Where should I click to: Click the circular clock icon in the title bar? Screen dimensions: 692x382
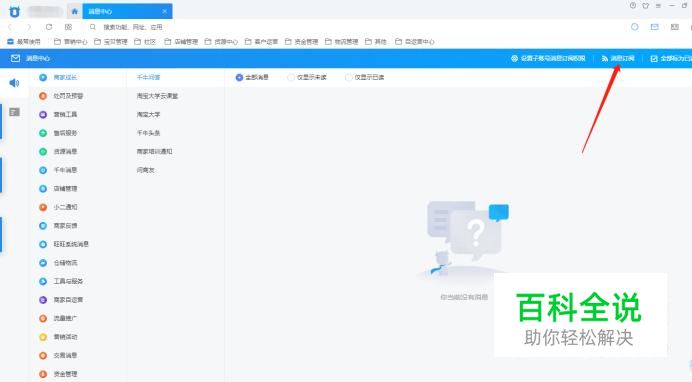pos(633,6)
